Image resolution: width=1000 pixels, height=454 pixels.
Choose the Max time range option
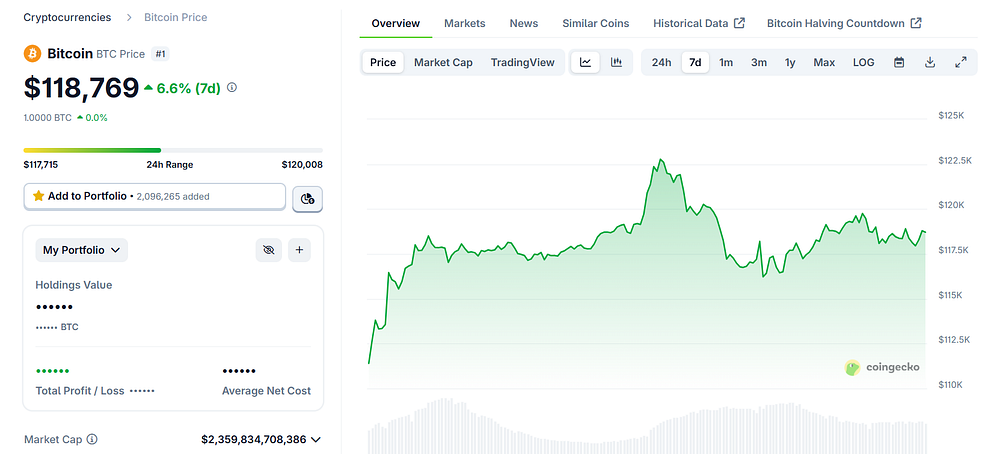click(824, 62)
